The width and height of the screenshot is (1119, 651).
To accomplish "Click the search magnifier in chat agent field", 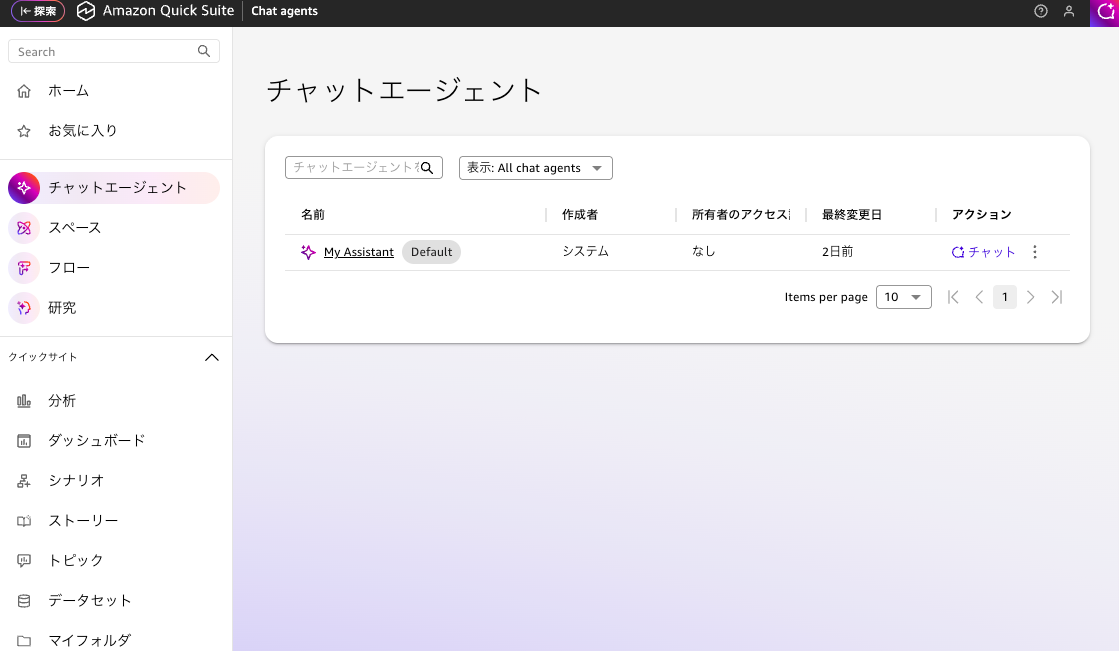I will pos(427,168).
